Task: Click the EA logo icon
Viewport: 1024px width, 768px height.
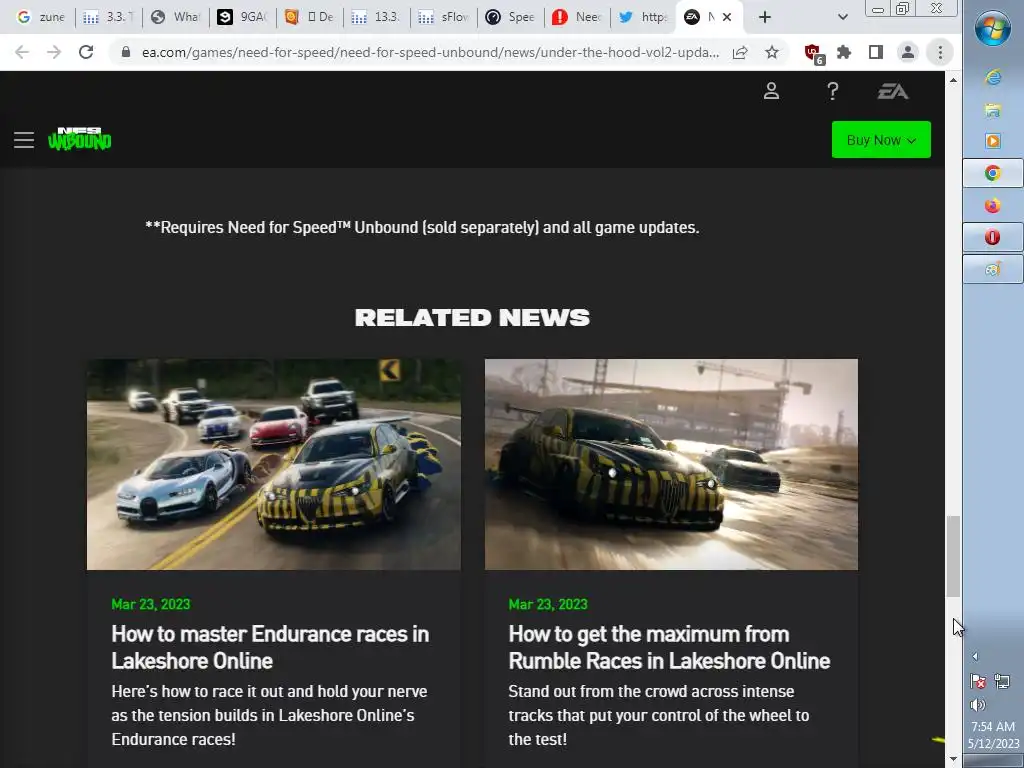Action: [893, 91]
